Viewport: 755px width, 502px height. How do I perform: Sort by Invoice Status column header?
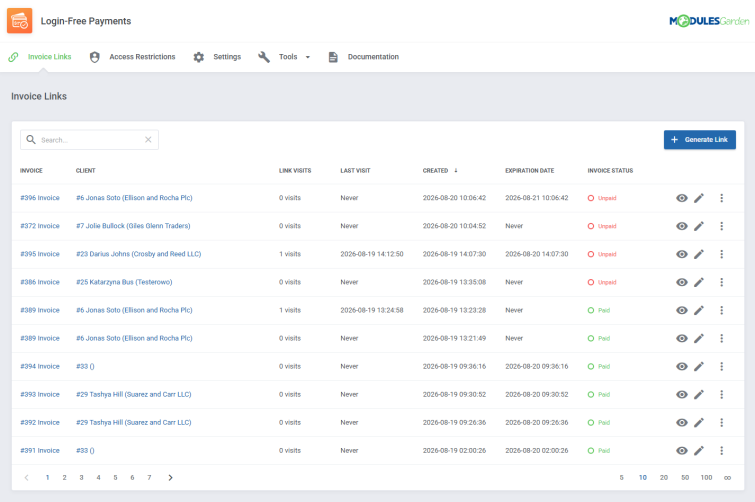pos(610,170)
